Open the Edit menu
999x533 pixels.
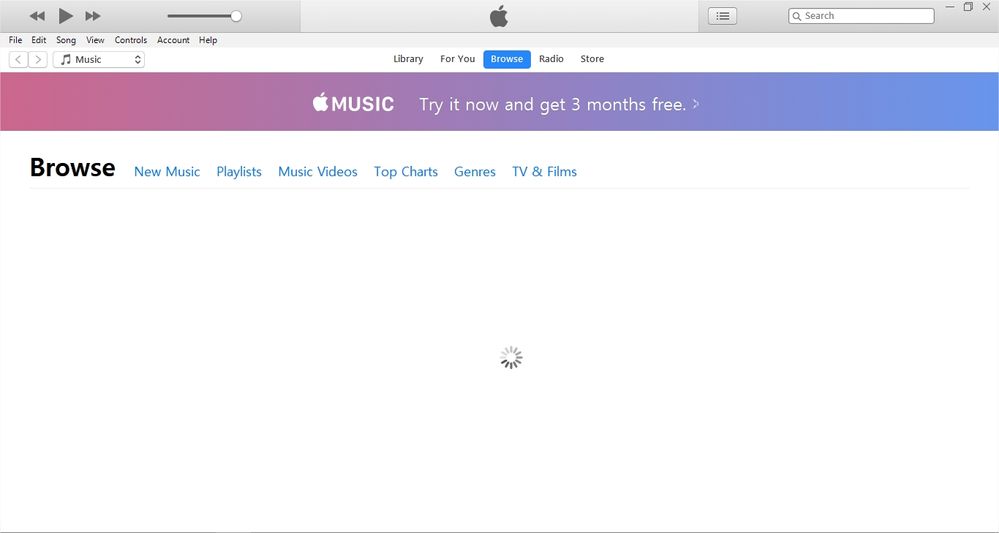(39, 39)
